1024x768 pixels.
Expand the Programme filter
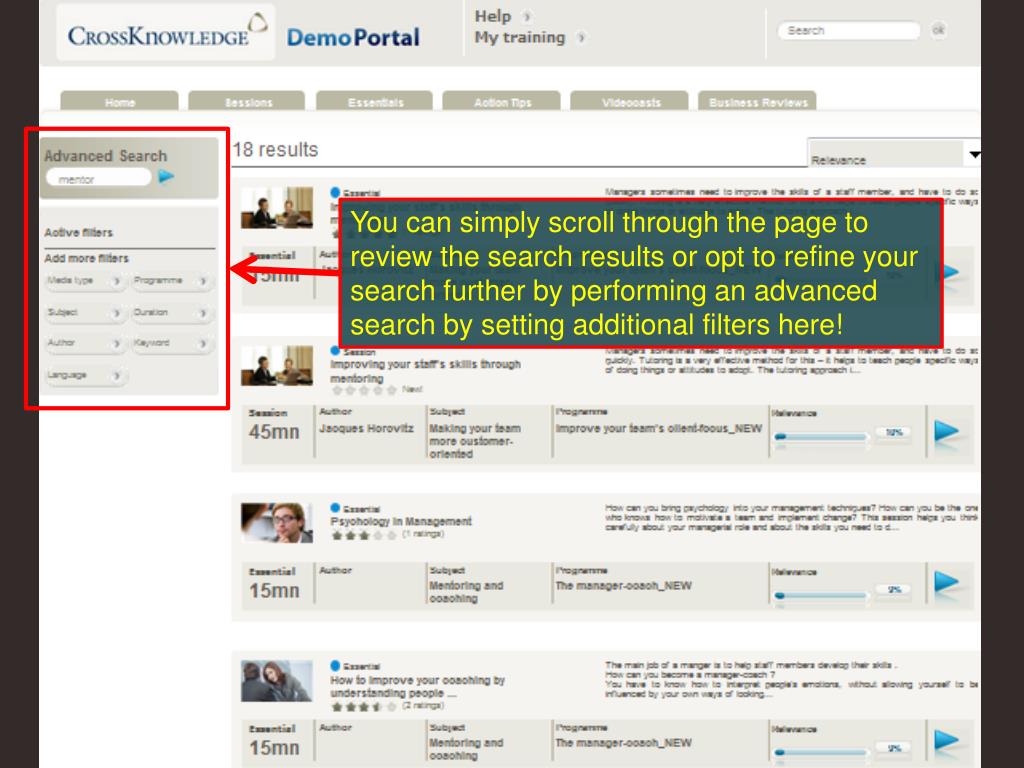(x=172, y=281)
